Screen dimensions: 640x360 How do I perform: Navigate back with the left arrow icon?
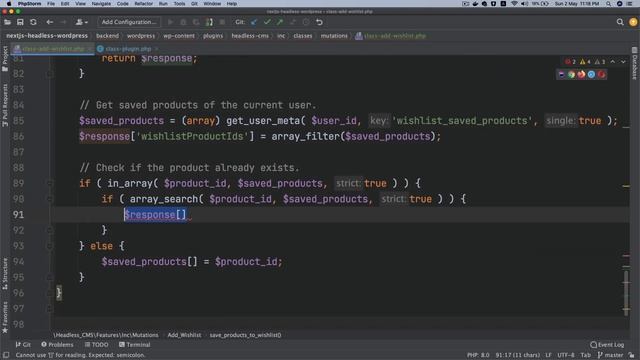coord(50,22)
